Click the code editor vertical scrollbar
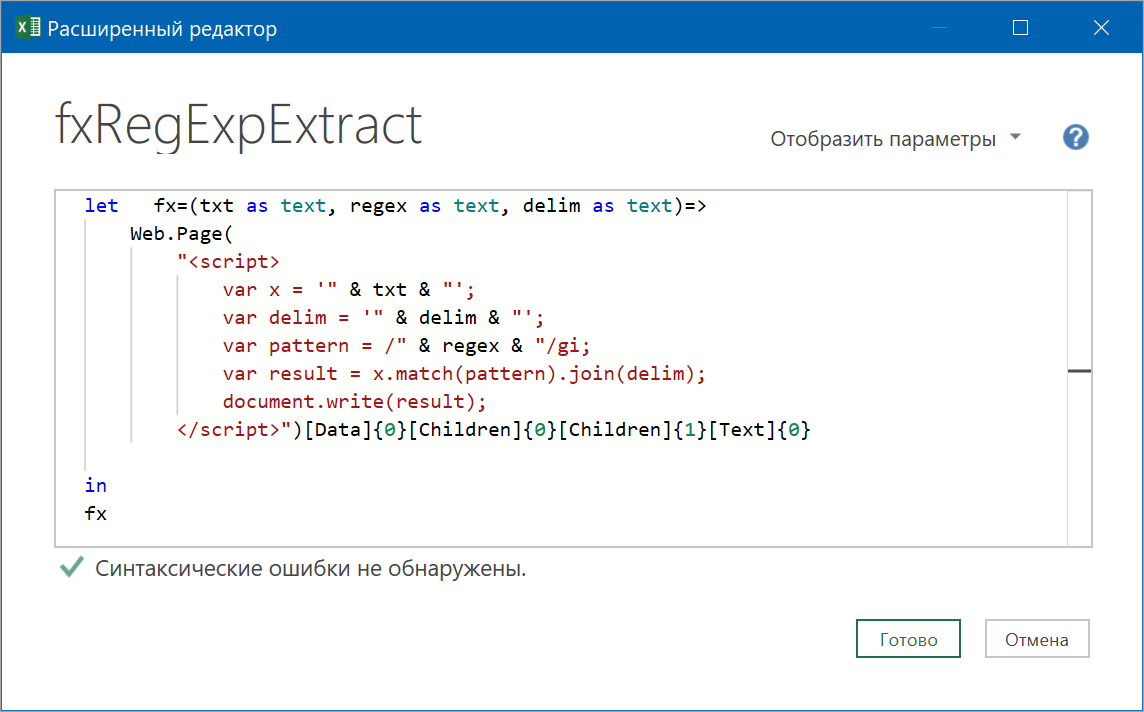Image resolution: width=1144 pixels, height=712 pixels. click(x=1080, y=368)
